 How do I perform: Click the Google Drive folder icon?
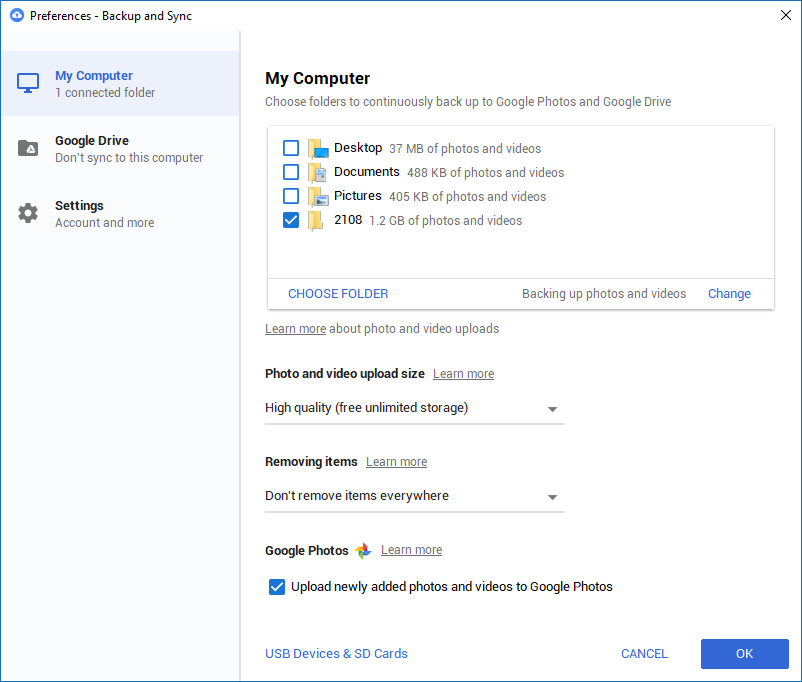pos(28,148)
